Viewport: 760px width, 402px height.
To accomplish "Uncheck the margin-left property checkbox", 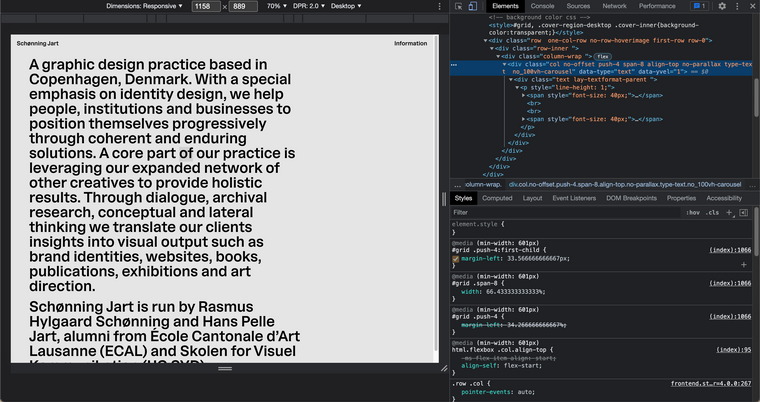I will [x=456, y=258].
